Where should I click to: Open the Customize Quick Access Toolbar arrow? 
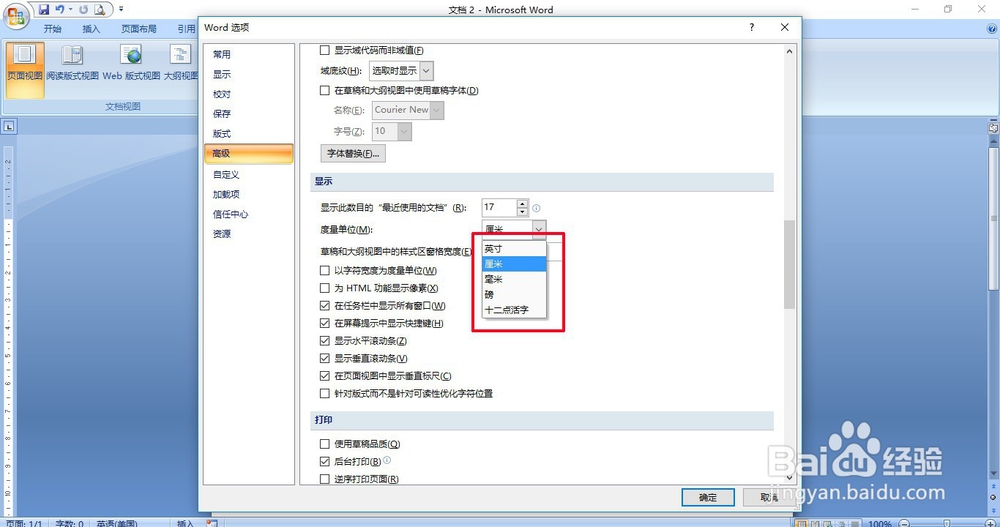121,10
